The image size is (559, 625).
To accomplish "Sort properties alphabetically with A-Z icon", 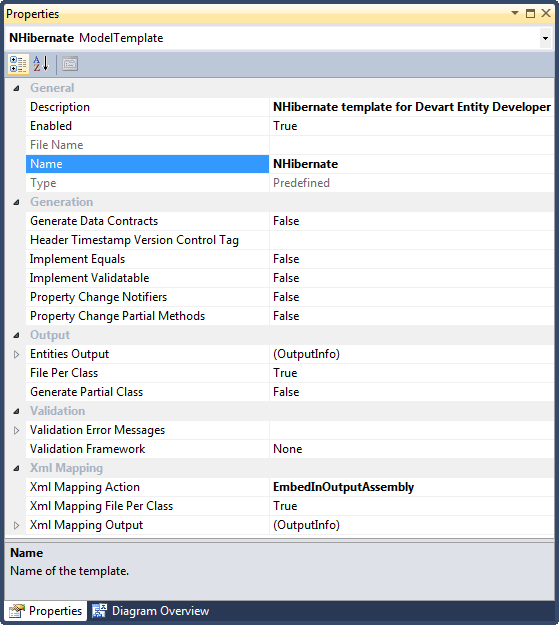I will [41, 64].
